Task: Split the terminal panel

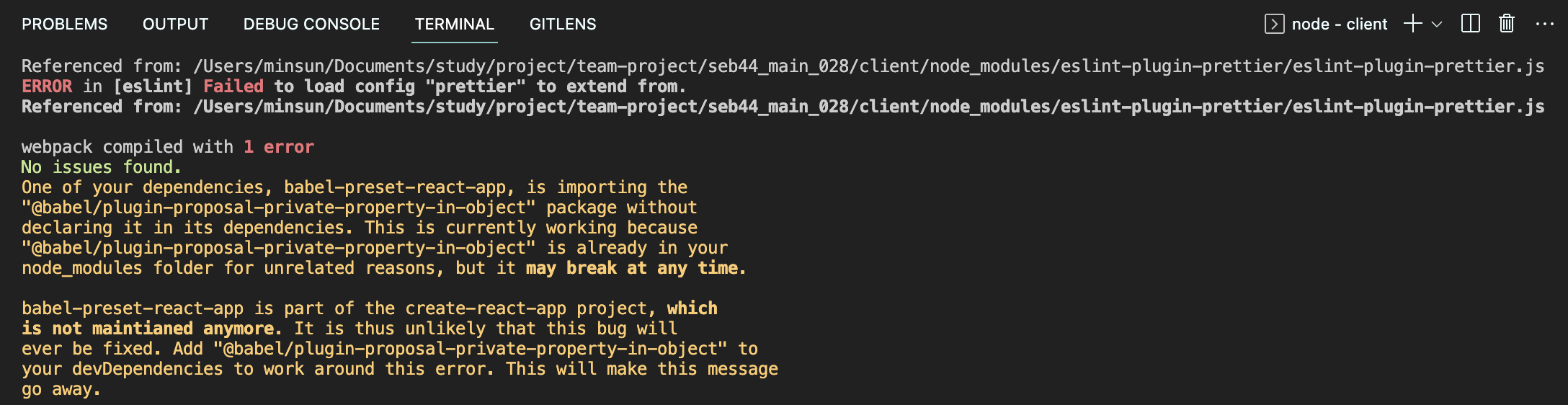Action: click(1471, 24)
